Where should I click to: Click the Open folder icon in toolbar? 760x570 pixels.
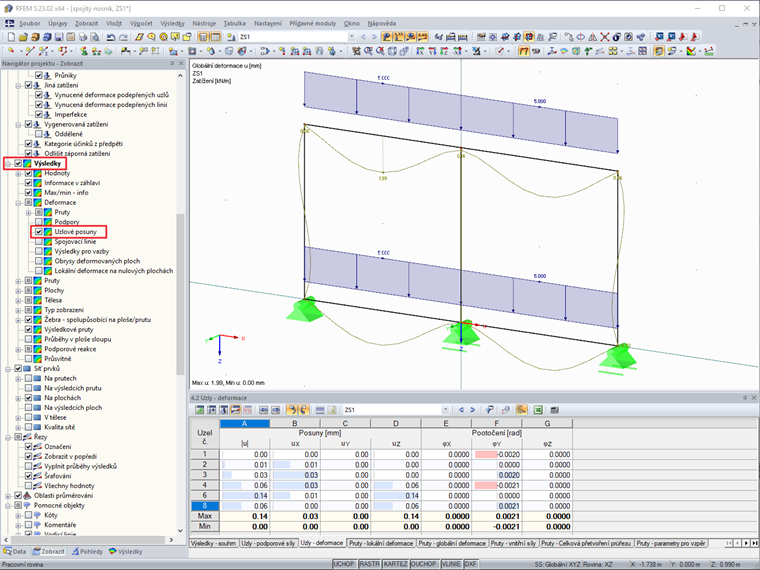(x=23, y=37)
